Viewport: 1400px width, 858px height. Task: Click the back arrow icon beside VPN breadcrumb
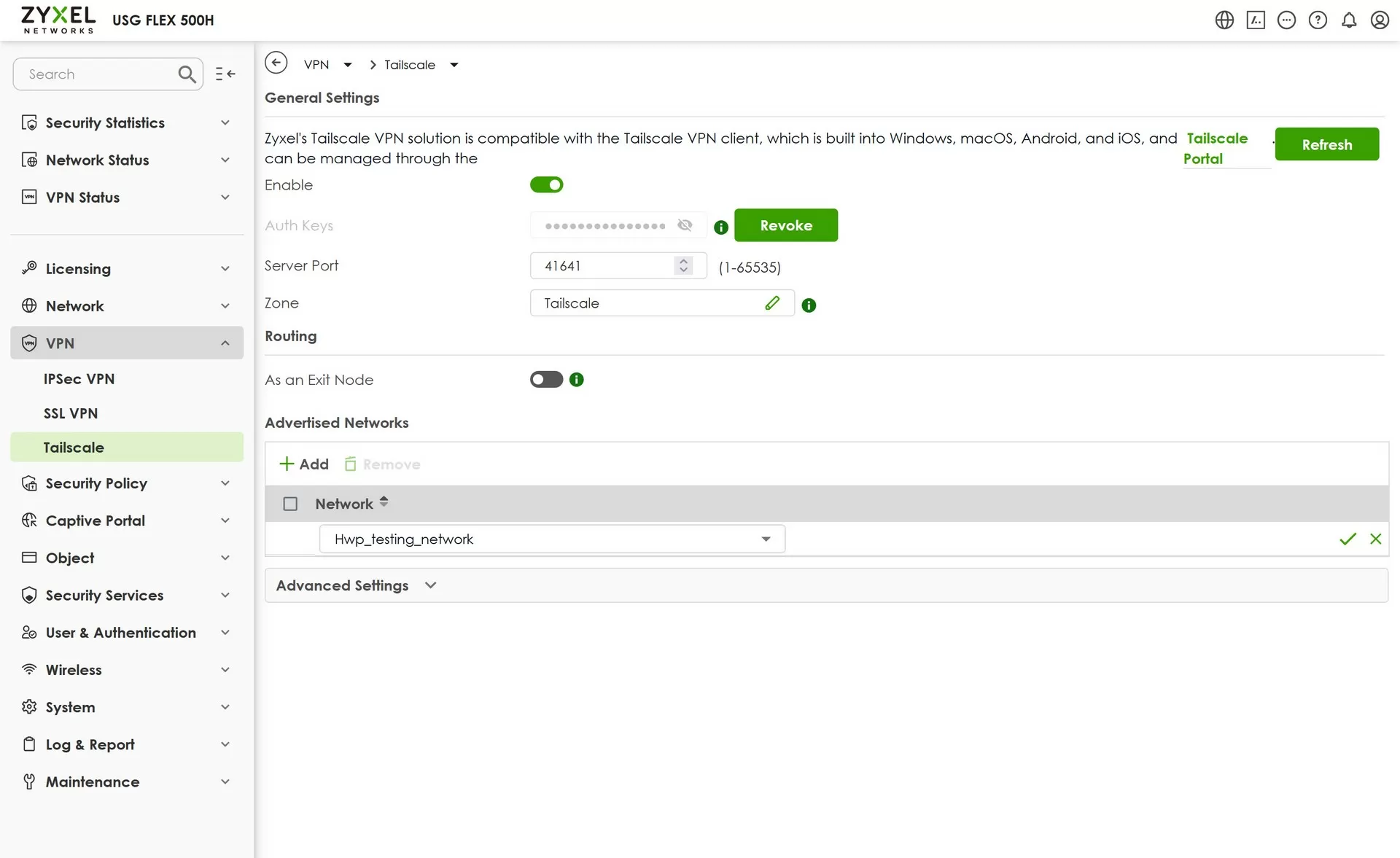click(276, 63)
